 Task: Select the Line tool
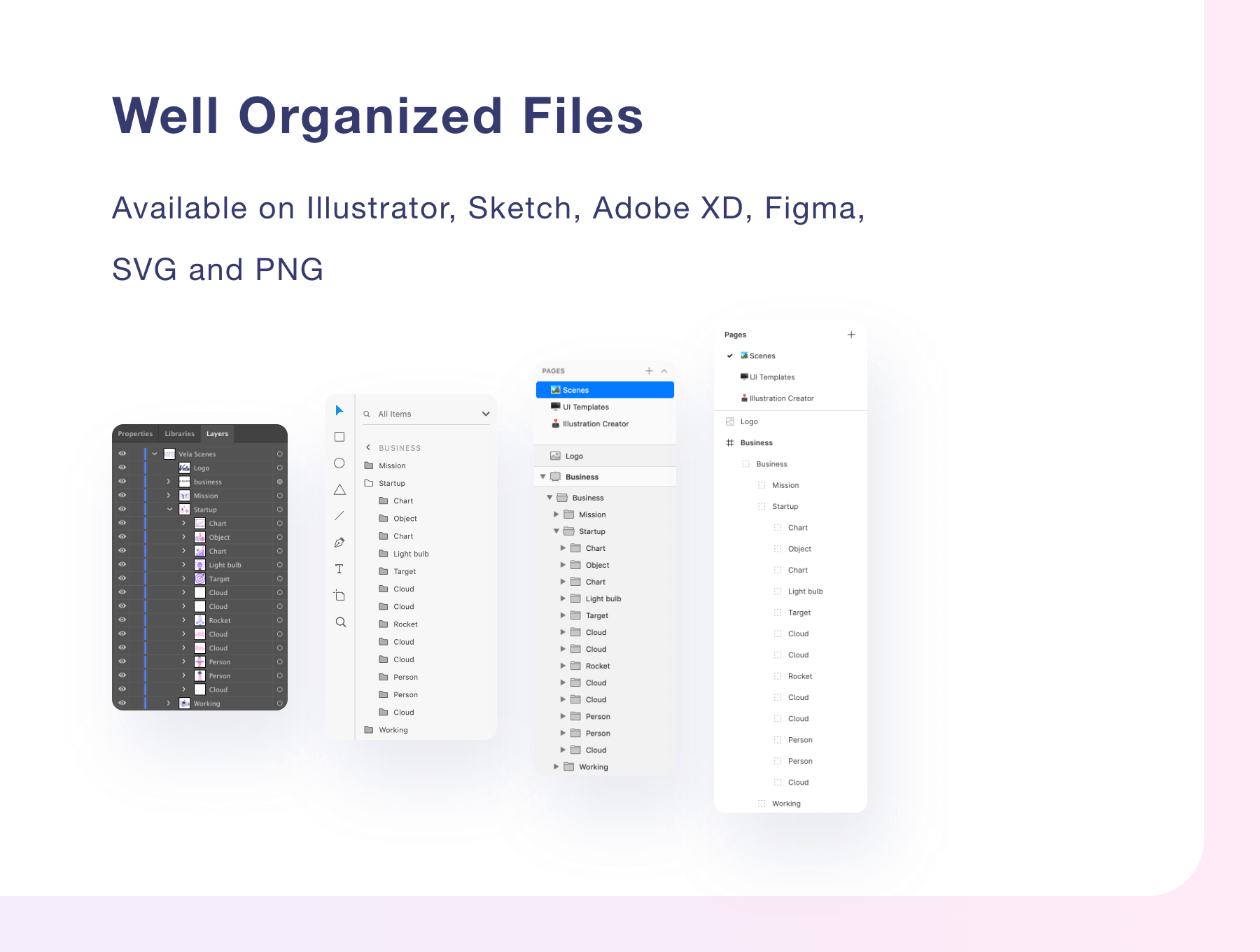click(339, 516)
